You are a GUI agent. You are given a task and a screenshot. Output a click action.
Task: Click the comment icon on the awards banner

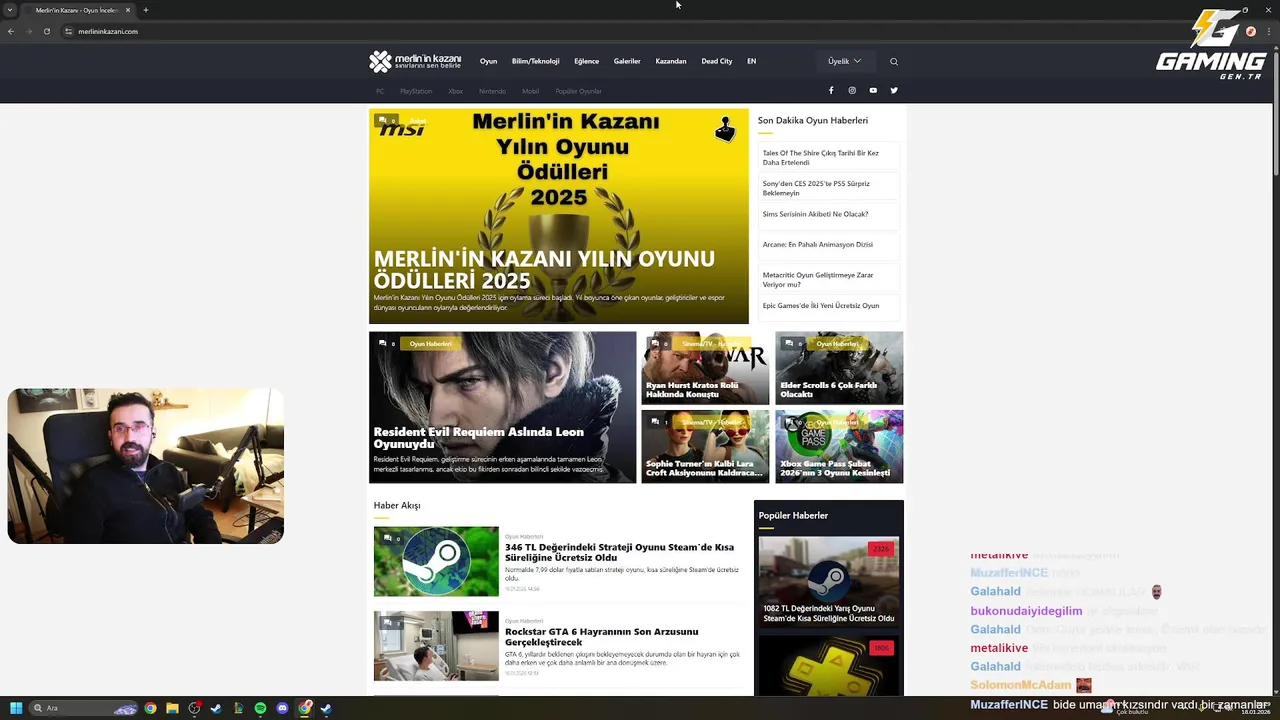tap(383, 120)
